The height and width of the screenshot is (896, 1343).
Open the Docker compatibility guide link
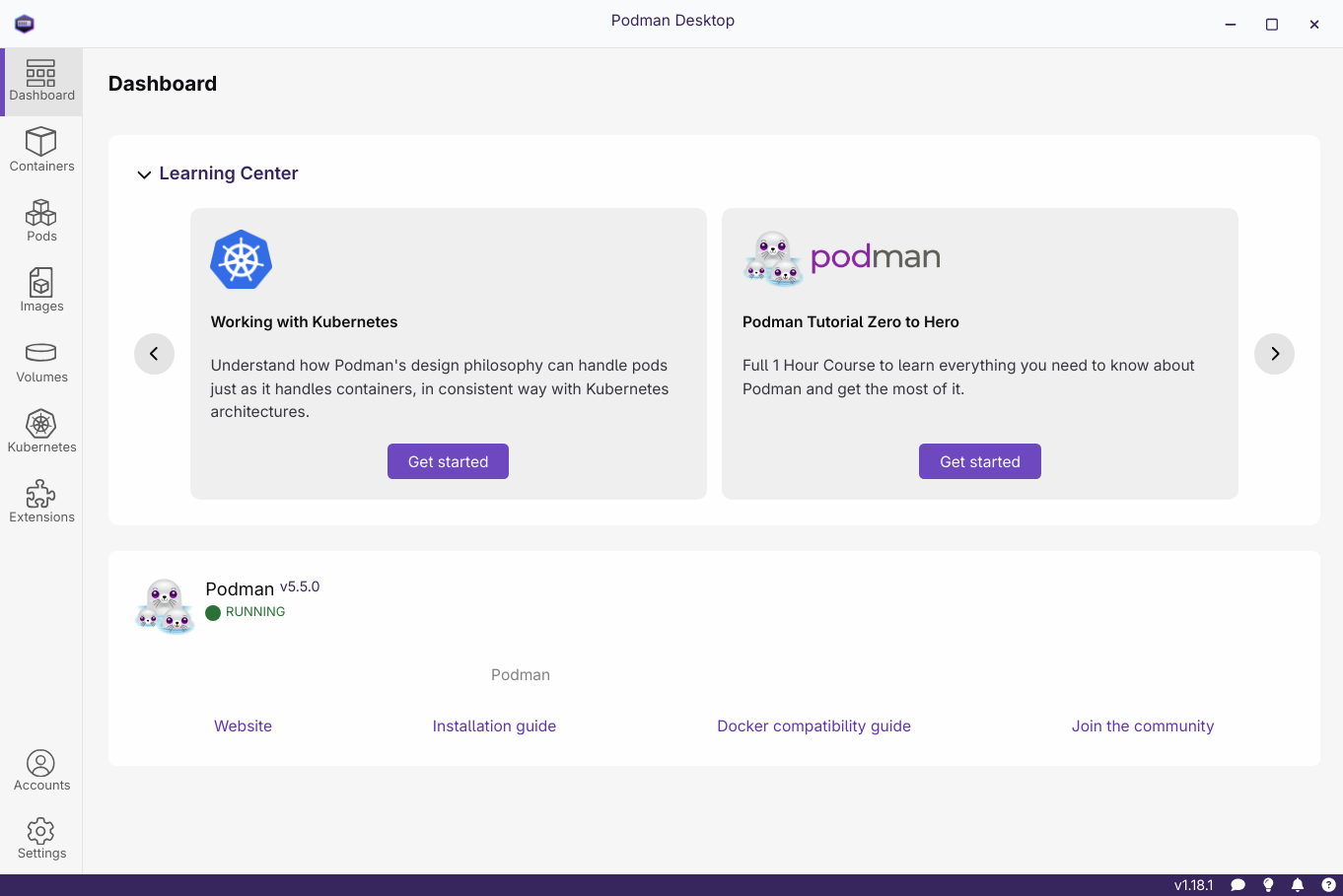point(813,726)
